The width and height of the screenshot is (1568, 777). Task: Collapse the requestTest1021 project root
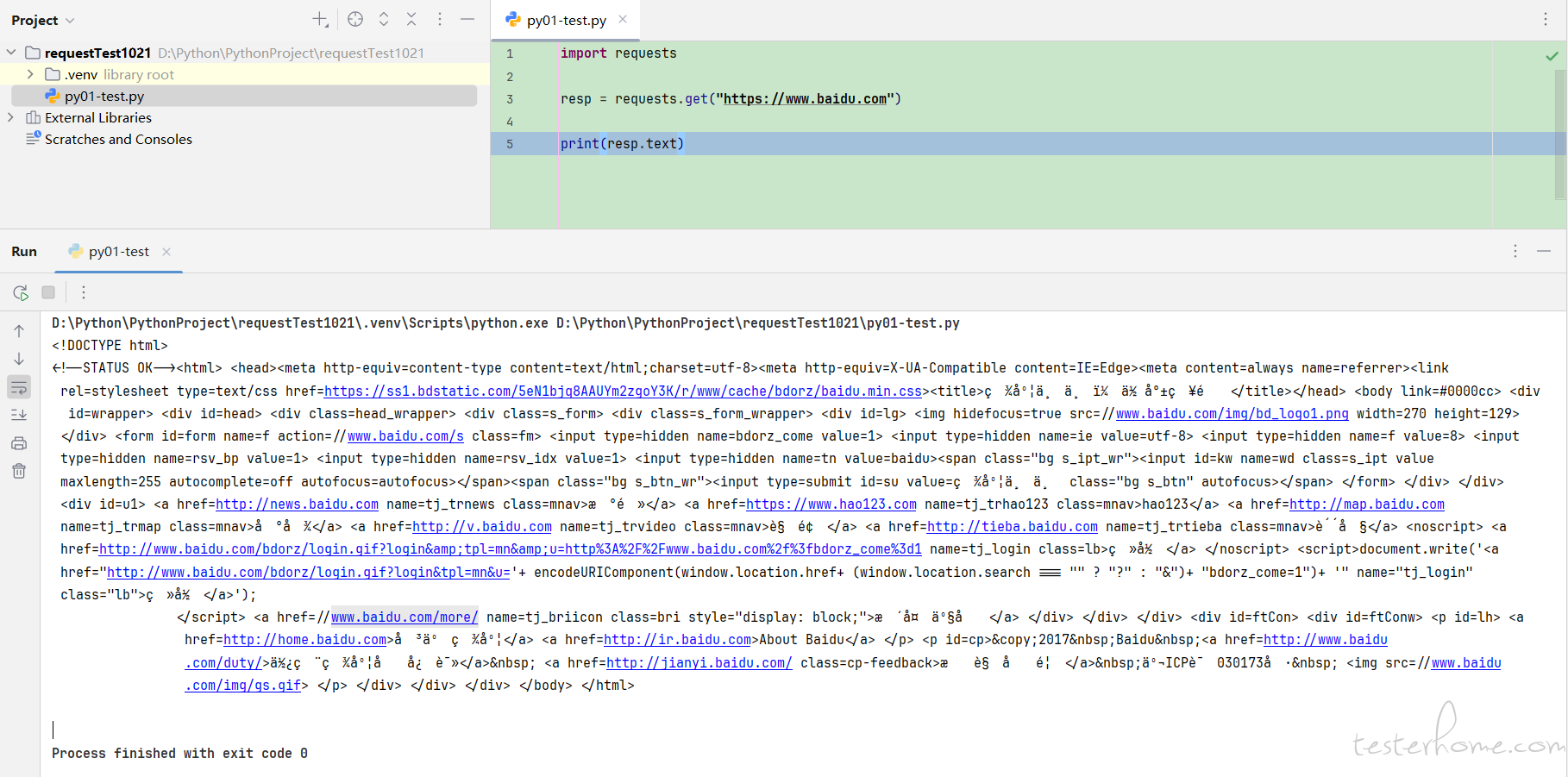[x=11, y=53]
